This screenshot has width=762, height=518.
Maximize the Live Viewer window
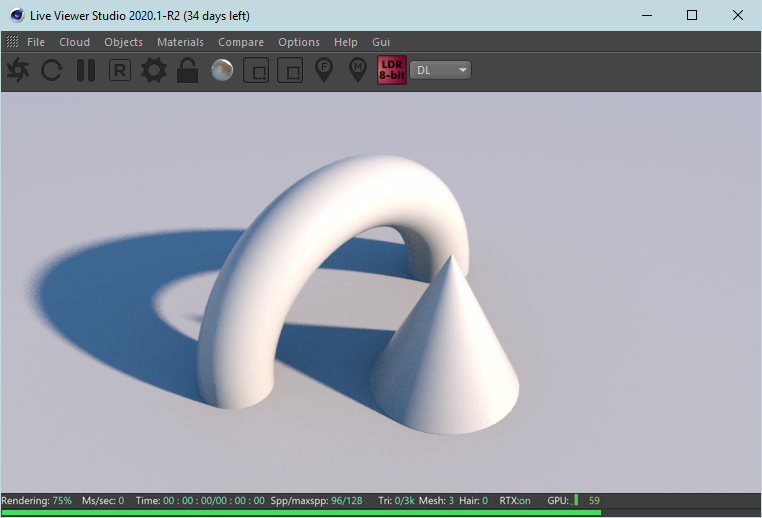[x=692, y=16]
